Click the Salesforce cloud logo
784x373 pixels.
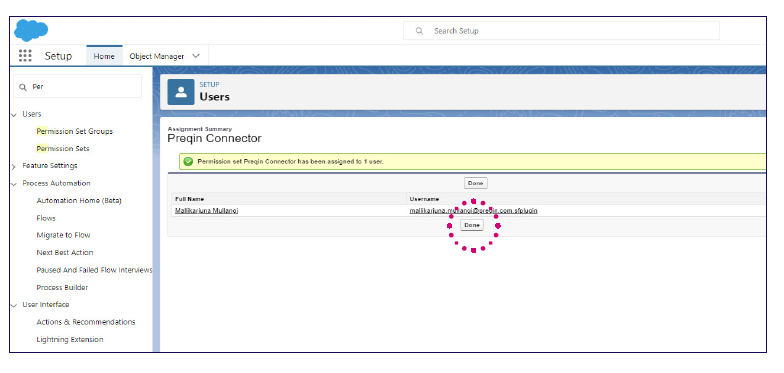[x=31, y=30]
